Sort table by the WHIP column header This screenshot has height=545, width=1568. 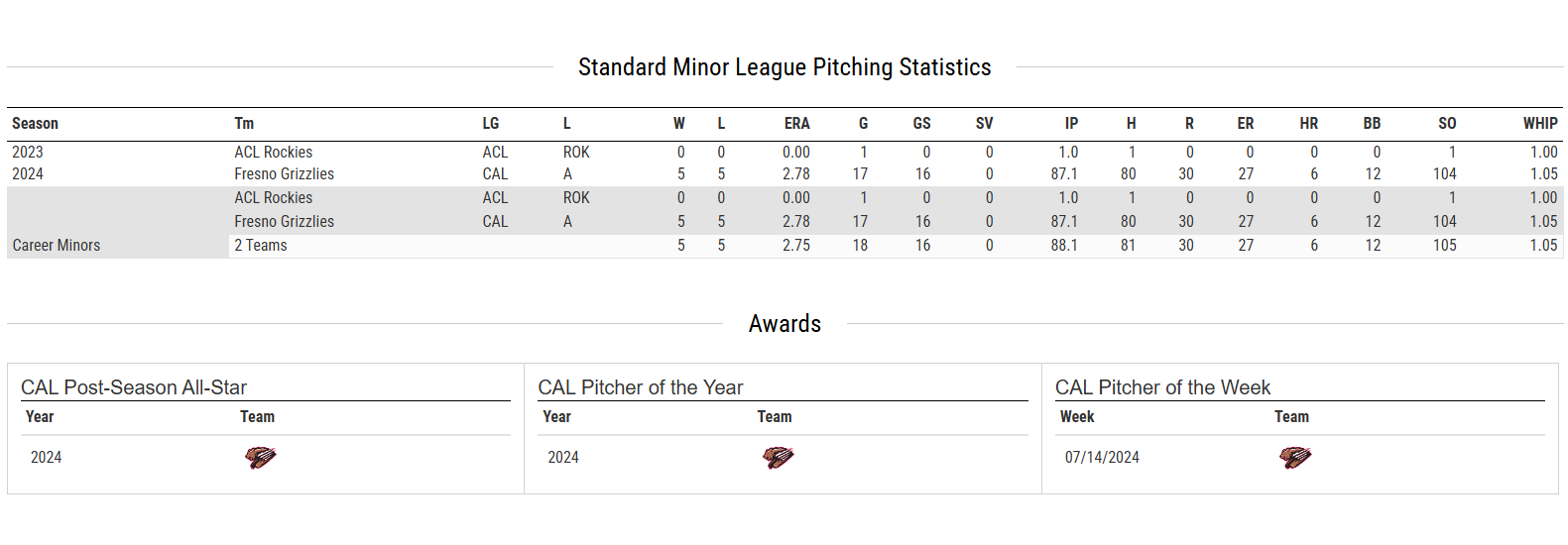coord(1539,124)
